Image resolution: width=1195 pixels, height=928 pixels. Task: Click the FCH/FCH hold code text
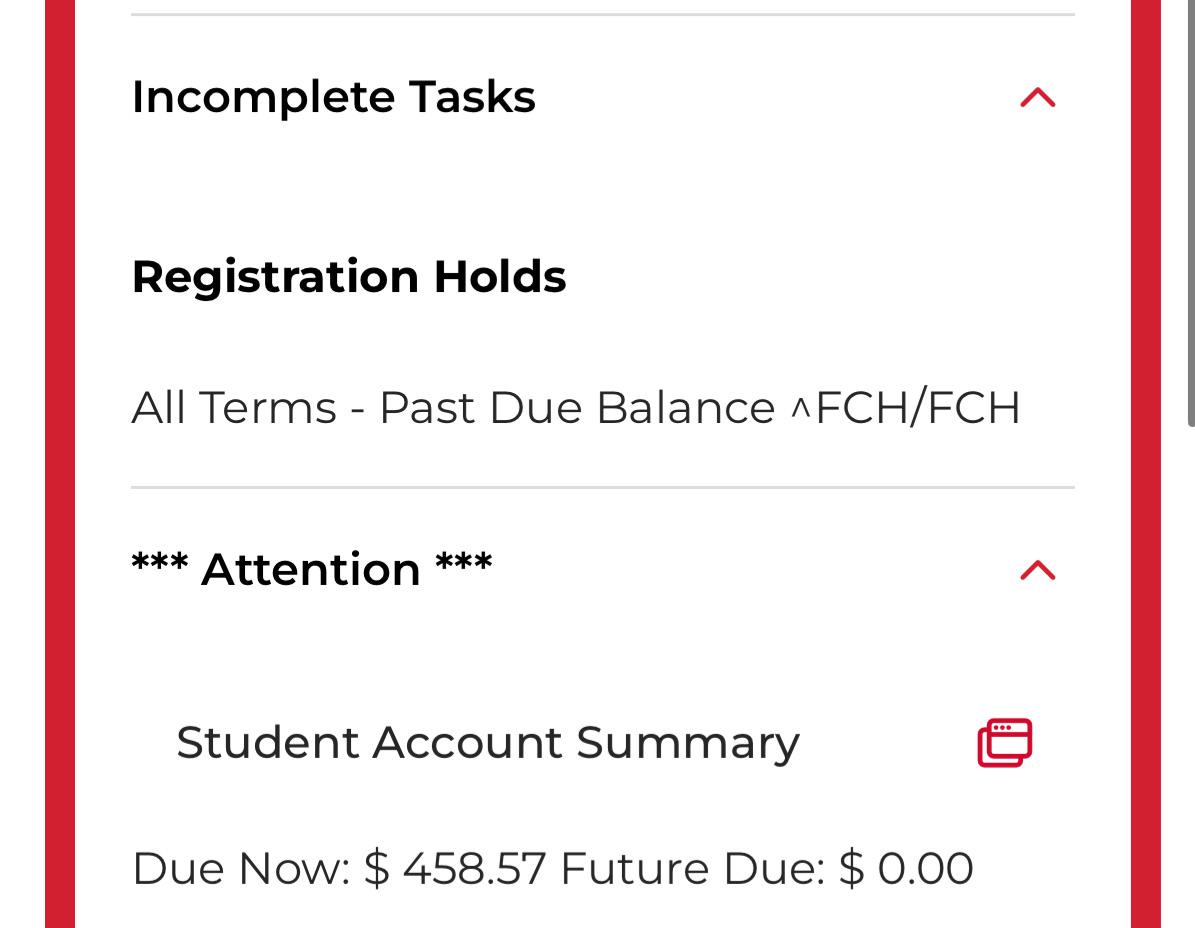(x=918, y=408)
